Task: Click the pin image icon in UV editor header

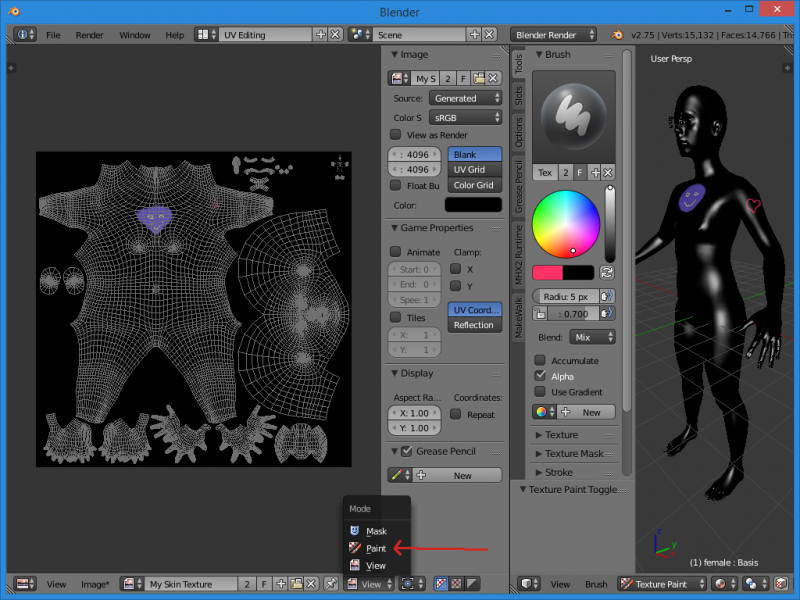Action: (x=329, y=584)
